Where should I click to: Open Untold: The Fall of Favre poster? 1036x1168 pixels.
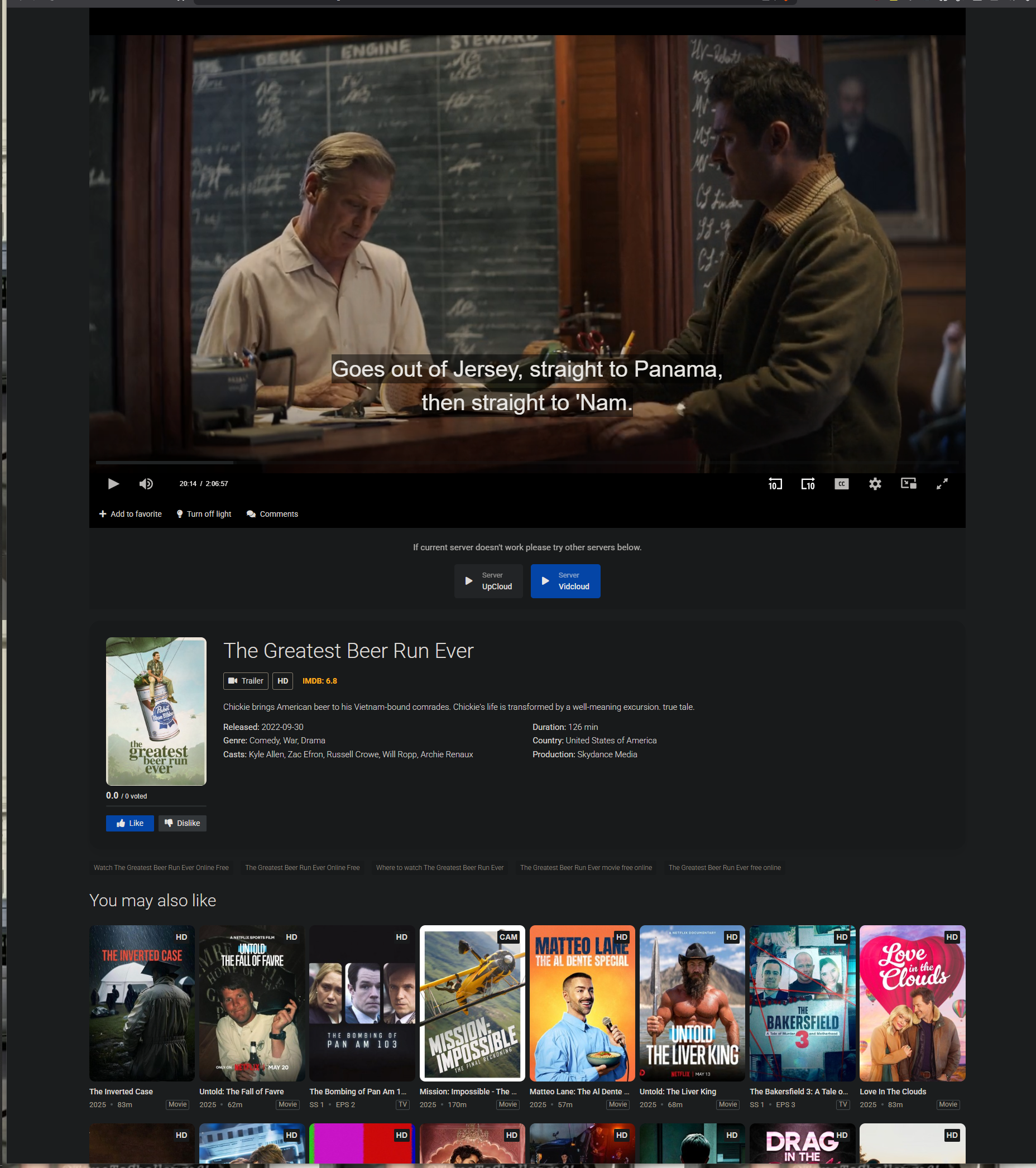(252, 1003)
